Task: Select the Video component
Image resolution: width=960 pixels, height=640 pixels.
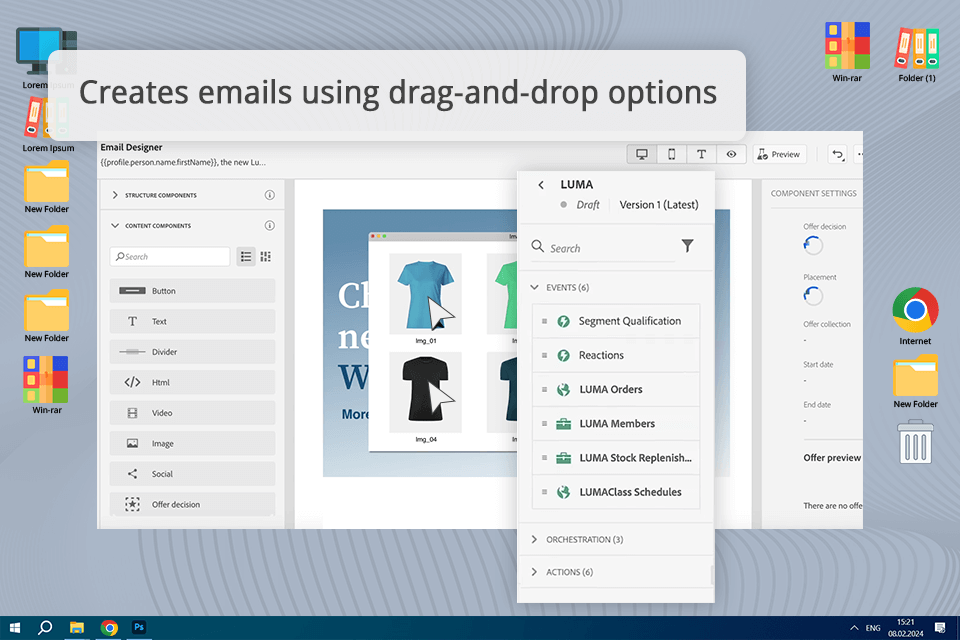Action: pyautogui.click(x=192, y=413)
